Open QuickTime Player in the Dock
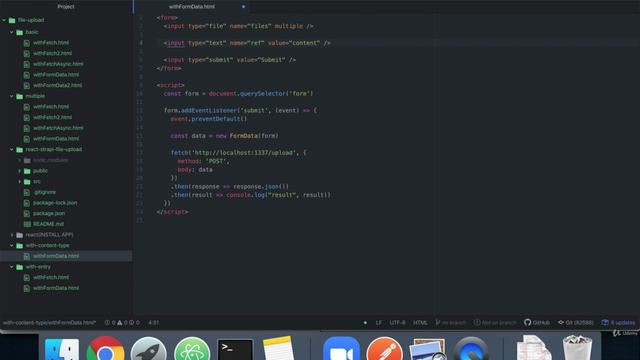This screenshot has height=360, width=640. [471, 349]
